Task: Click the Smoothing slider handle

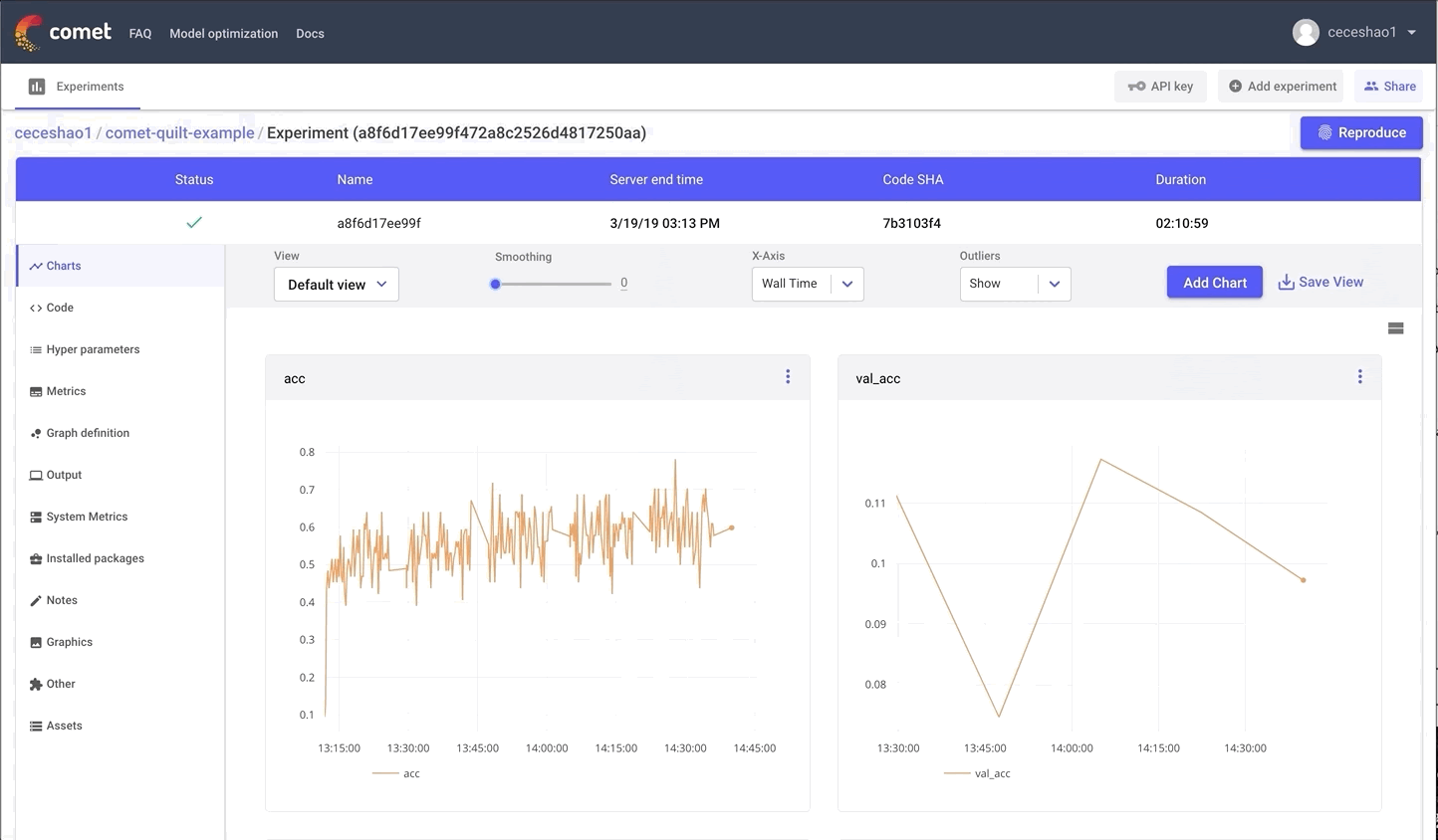Action: pyautogui.click(x=495, y=284)
